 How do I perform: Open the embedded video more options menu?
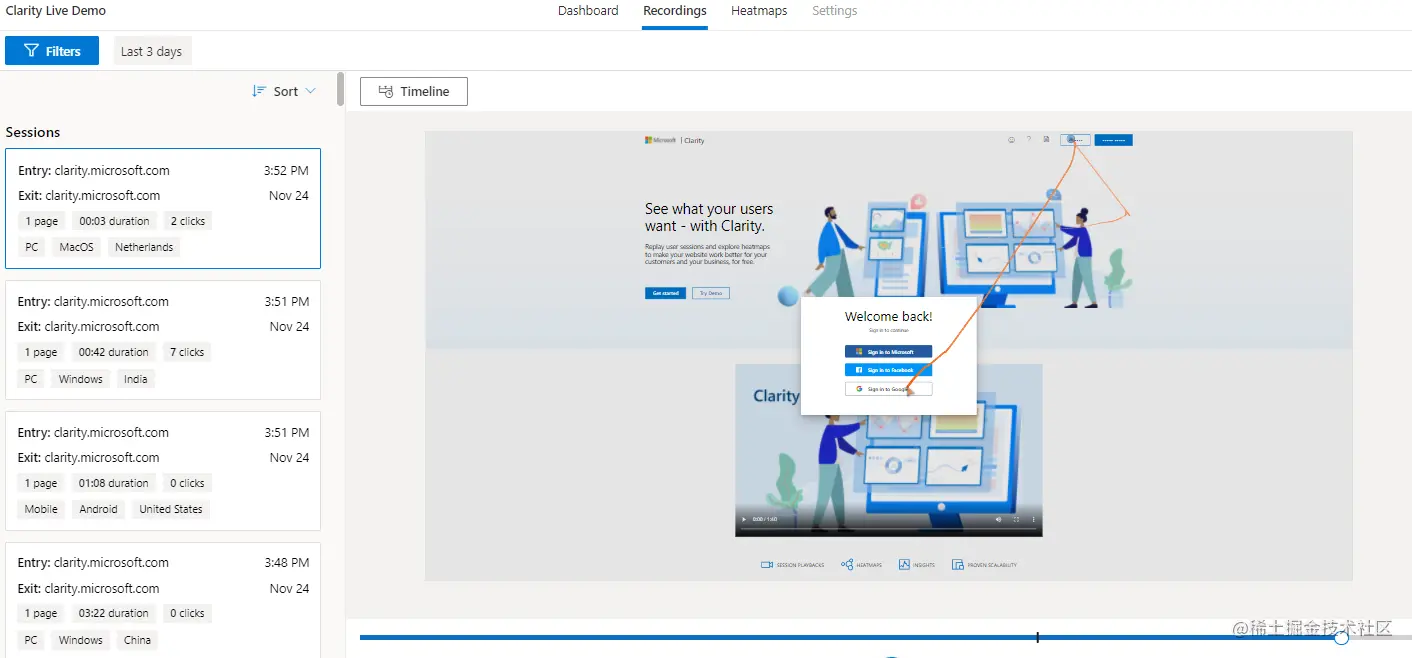[1033, 519]
